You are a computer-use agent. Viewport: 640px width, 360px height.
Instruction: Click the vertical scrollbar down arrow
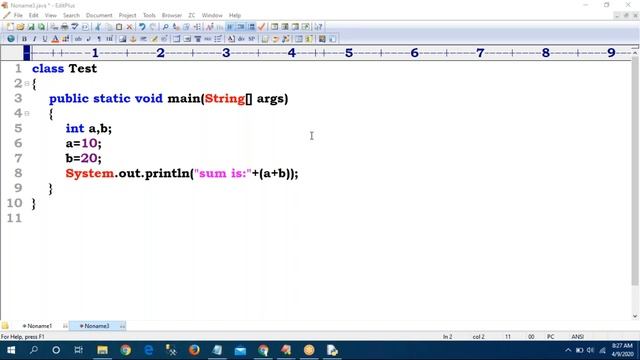(x=635, y=316)
